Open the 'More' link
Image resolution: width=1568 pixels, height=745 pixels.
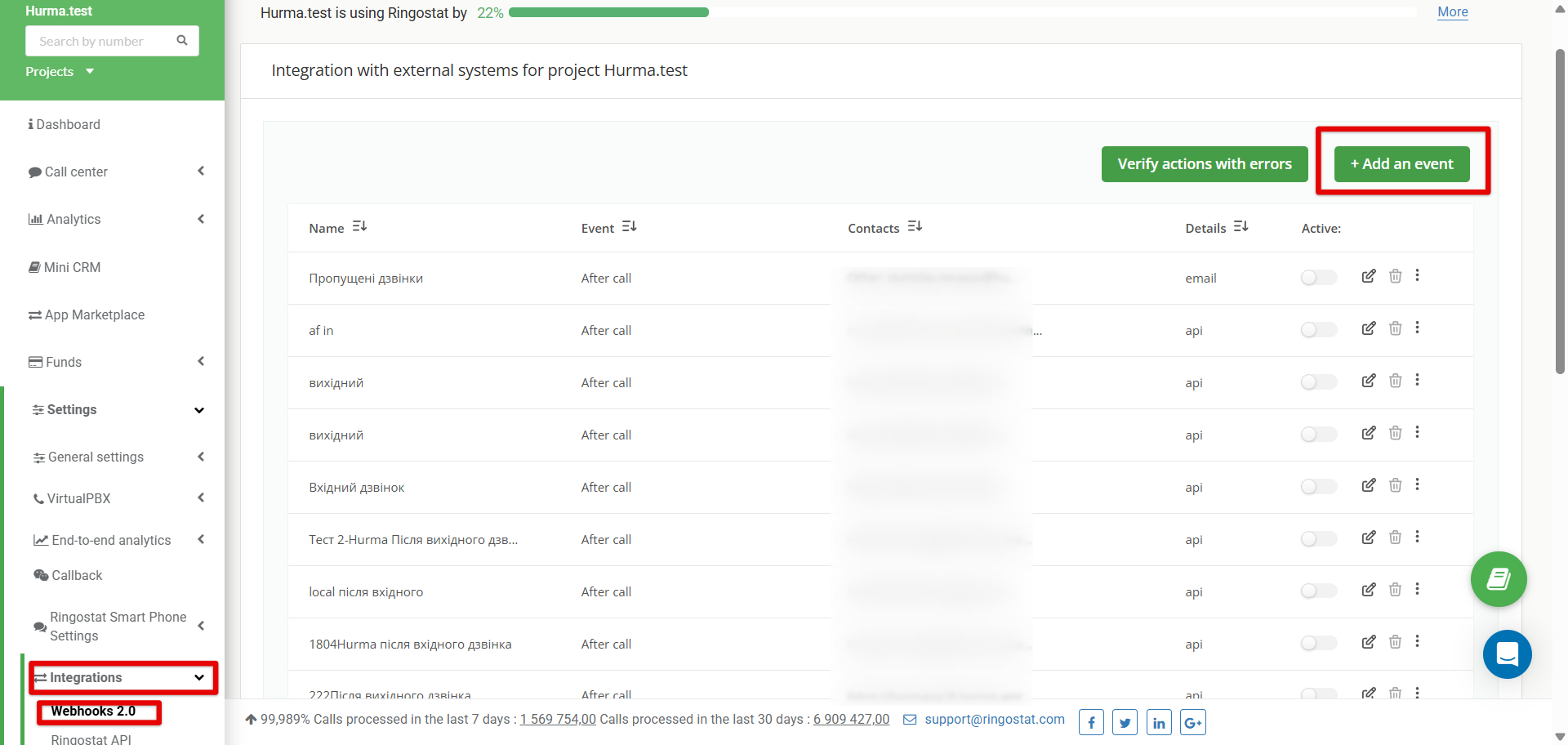[1453, 12]
